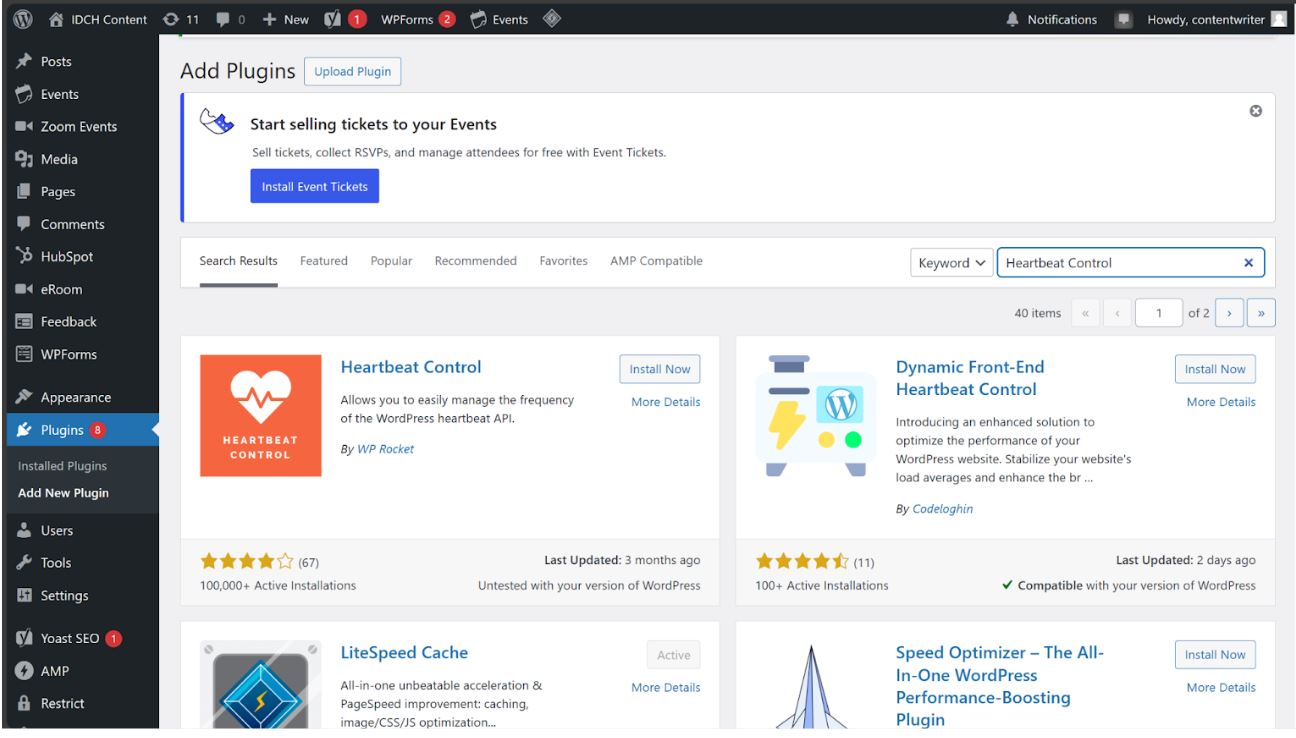This screenshot has width=1296, height=738.
Task: View More Details for LiteSpeed Cache
Action: click(x=666, y=687)
